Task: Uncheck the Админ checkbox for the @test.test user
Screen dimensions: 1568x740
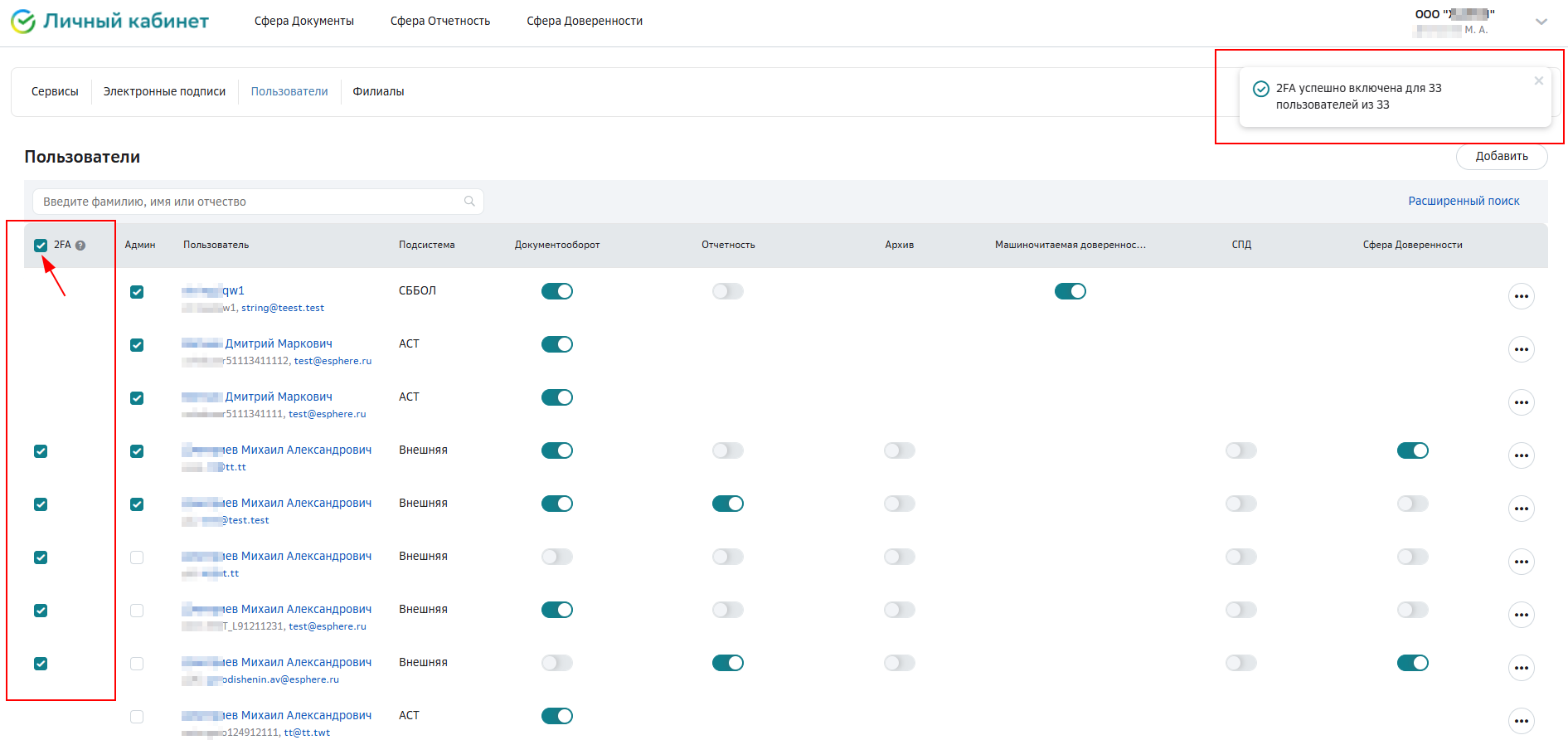Action: (137, 504)
